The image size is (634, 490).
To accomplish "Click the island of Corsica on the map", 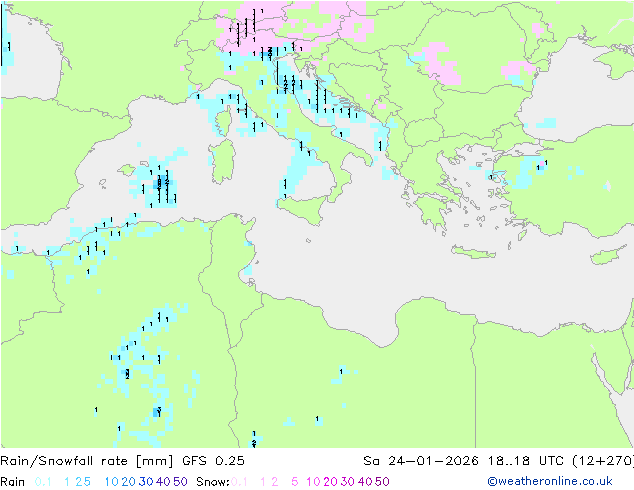I will pyautogui.click(x=224, y=121).
